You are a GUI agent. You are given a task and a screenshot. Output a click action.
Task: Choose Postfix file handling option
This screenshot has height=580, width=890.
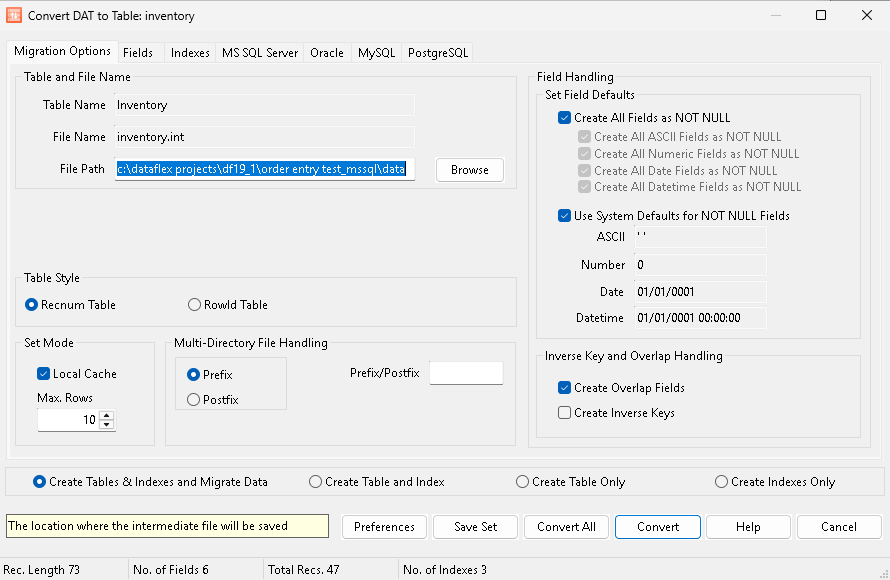(194, 400)
